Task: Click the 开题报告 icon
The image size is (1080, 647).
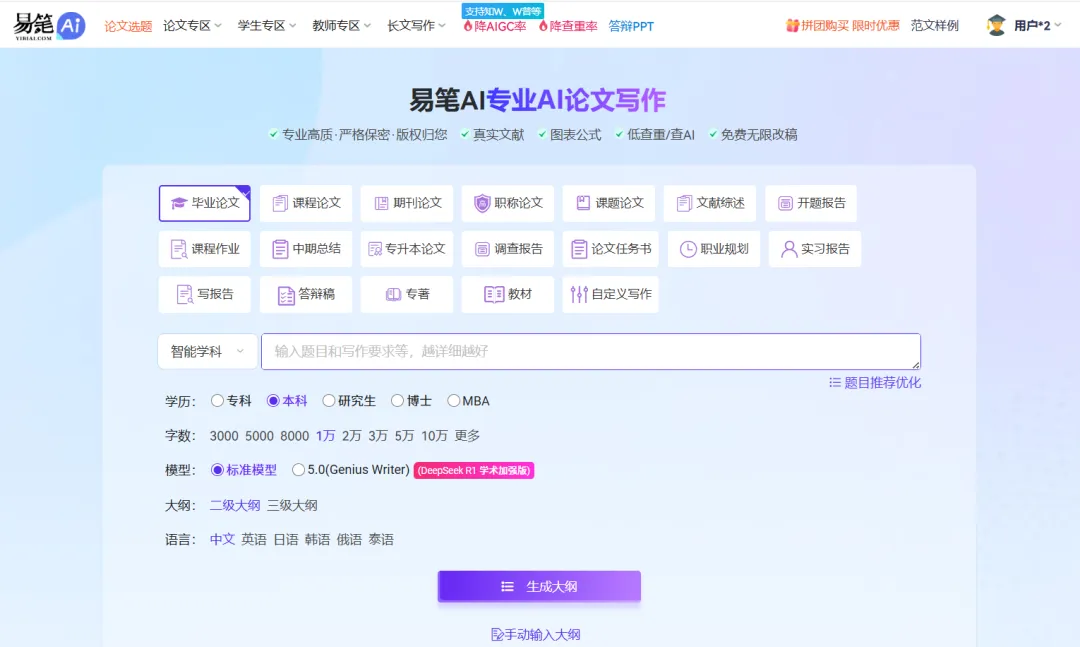Action: [x=785, y=203]
